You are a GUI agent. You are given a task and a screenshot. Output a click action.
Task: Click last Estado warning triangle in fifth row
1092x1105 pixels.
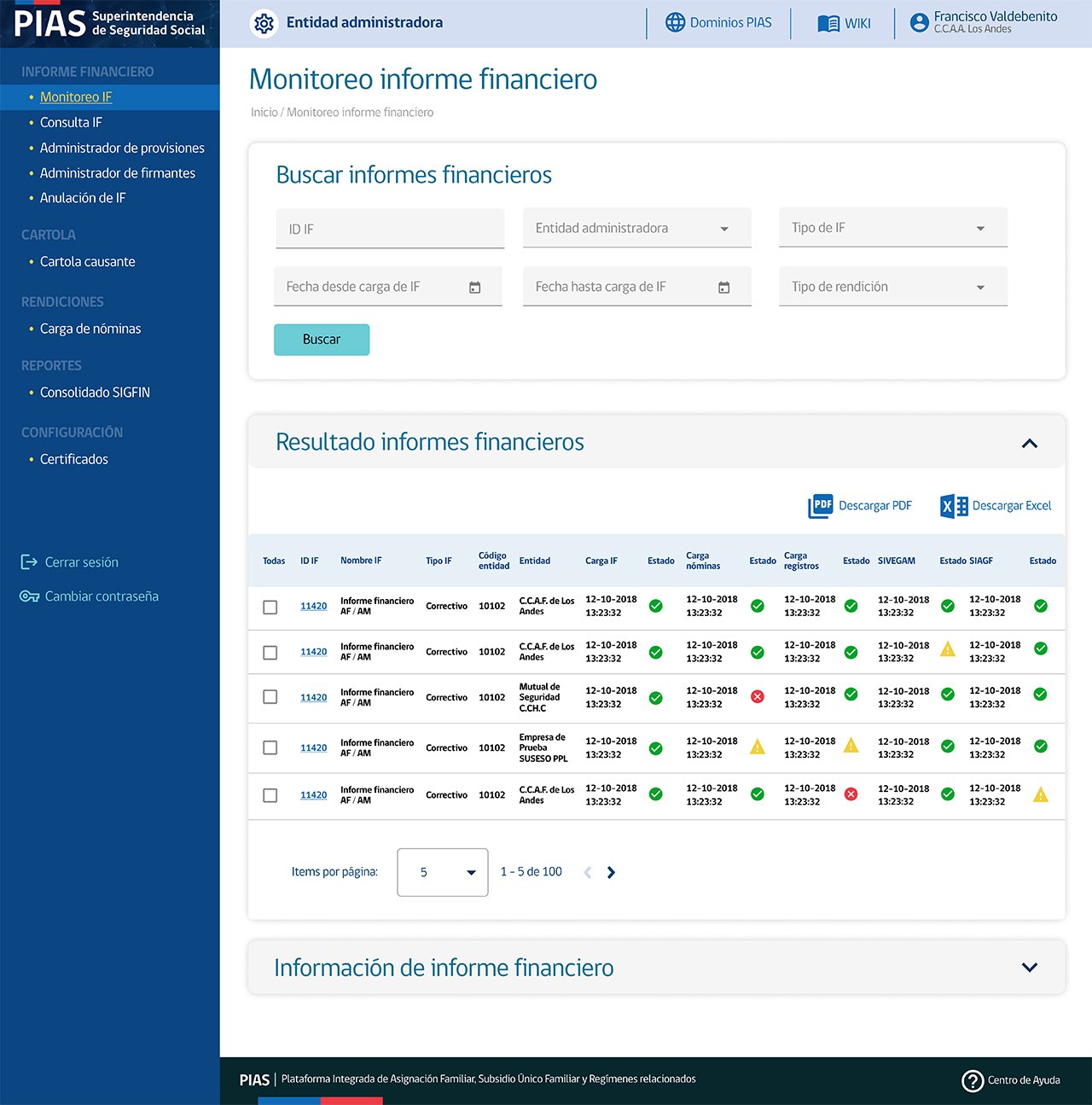(x=1041, y=795)
